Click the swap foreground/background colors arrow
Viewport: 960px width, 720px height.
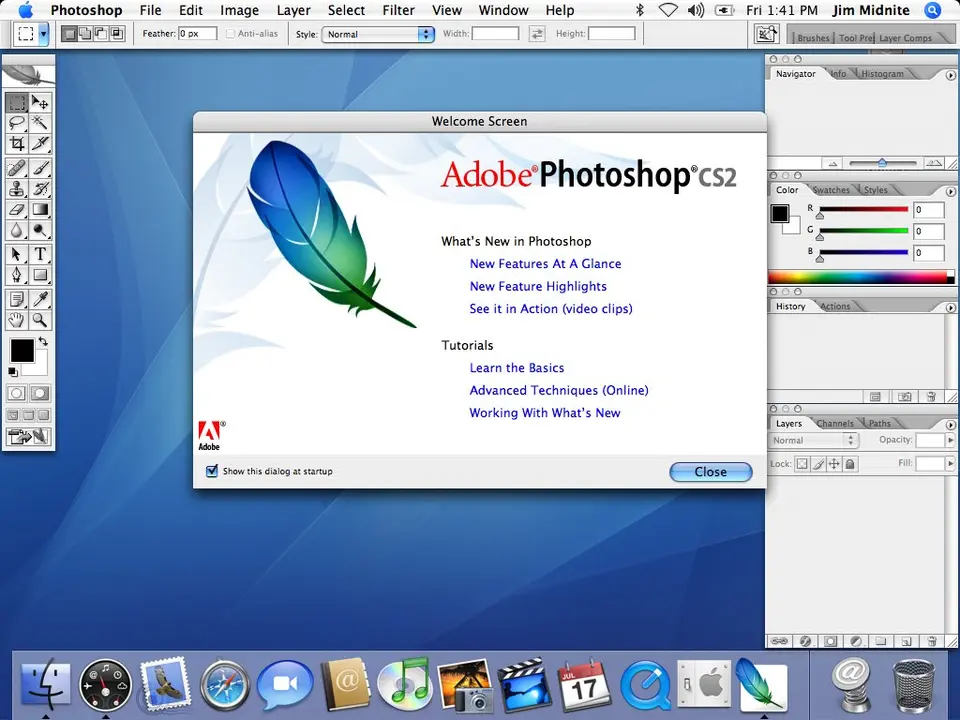[43, 342]
